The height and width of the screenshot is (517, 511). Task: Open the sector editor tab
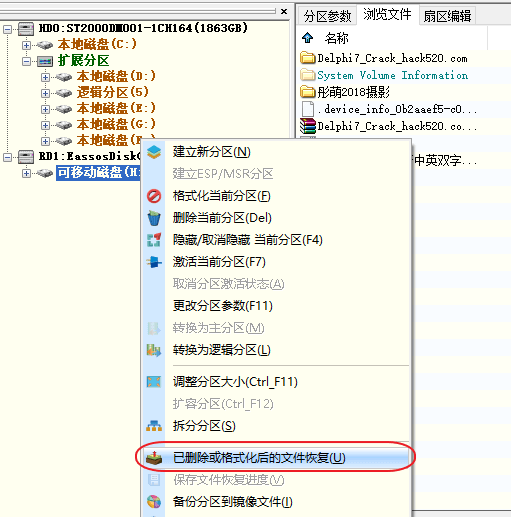click(x=447, y=16)
